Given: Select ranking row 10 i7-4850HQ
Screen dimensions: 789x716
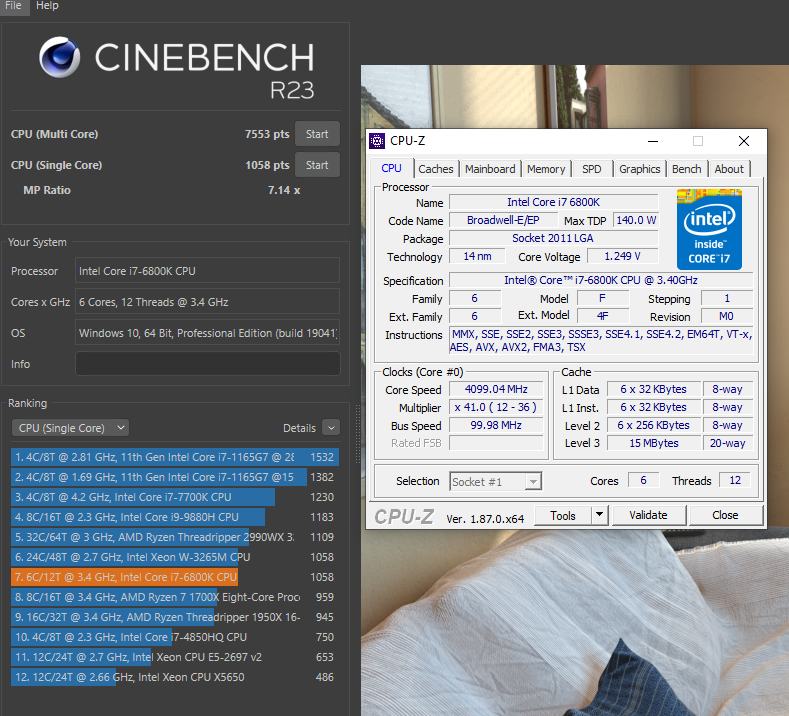Looking at the screenshot, I should [x=175, y=637].
